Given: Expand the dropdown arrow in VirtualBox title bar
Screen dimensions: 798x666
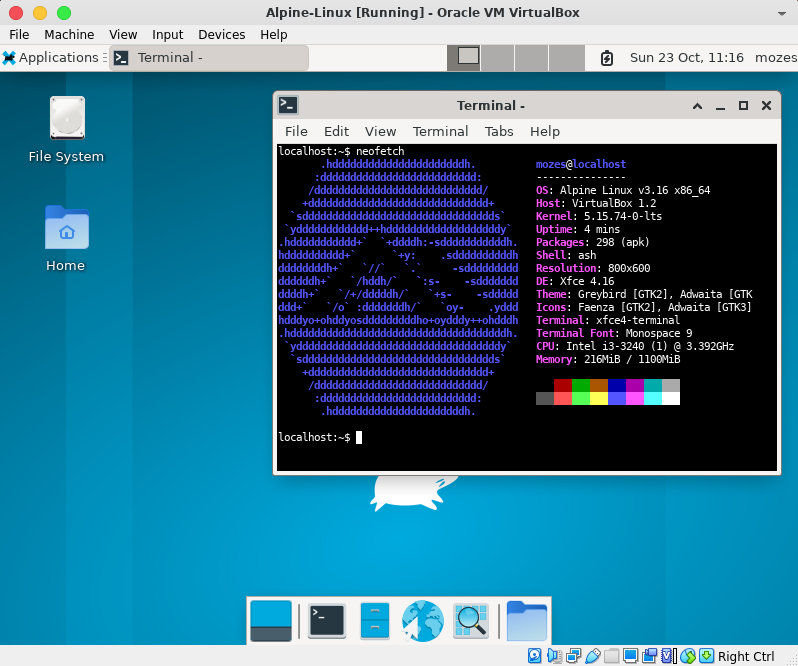Looking at the screenshot, I should [x=782, y=13].
